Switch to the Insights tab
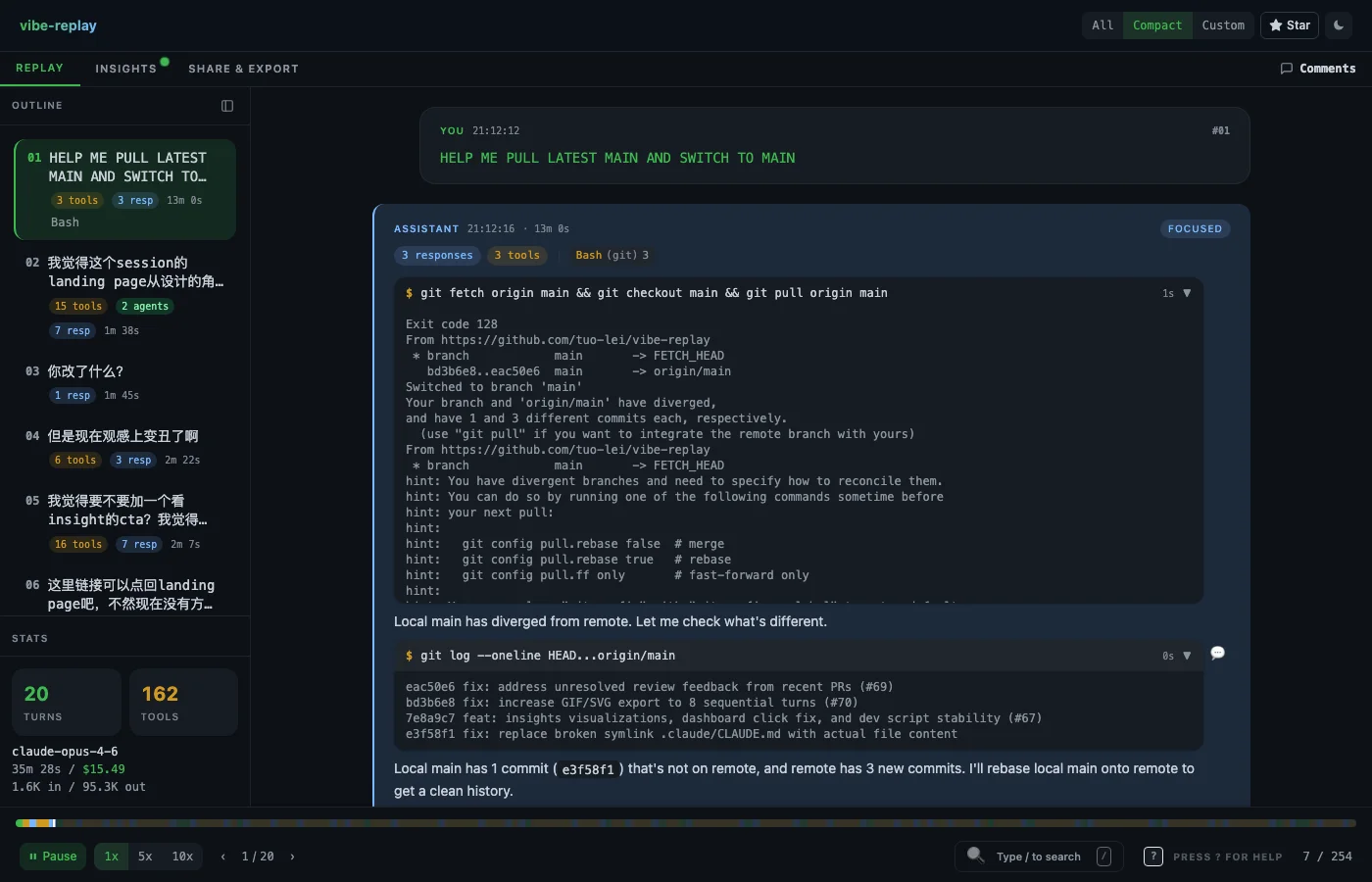Screen dimensions: 1372x882 126,68
